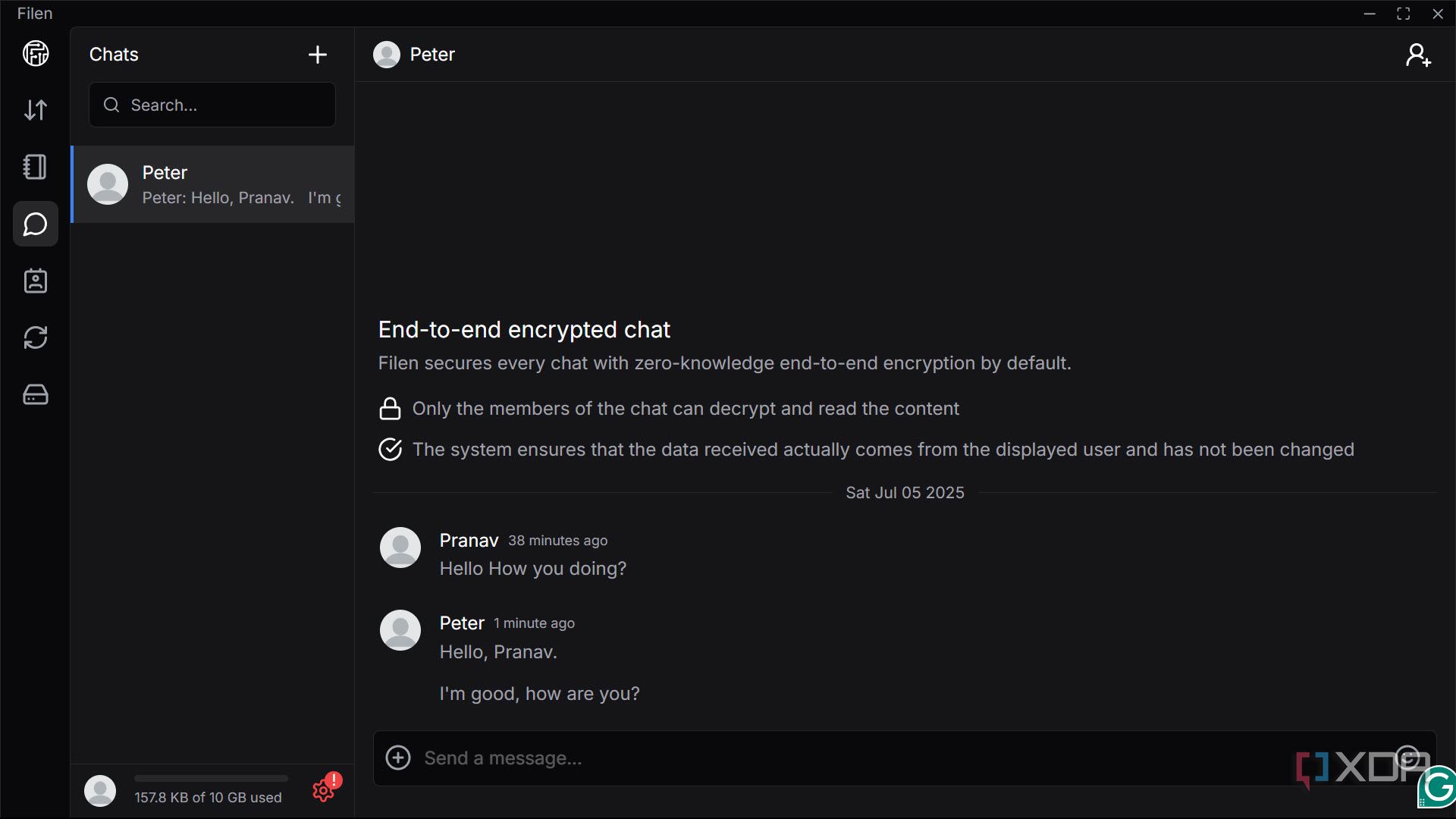Click Peter's avatar beside his message

(x=400, y=630)
